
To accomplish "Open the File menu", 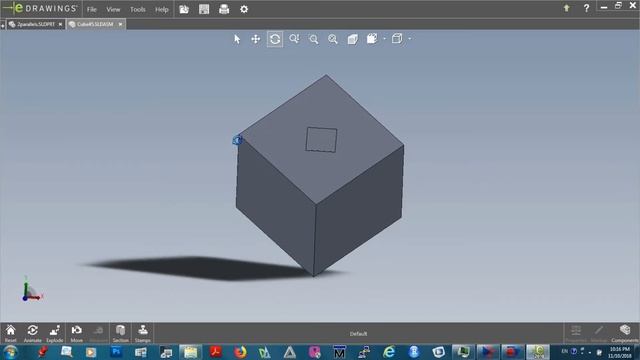I will pos(91,9).
